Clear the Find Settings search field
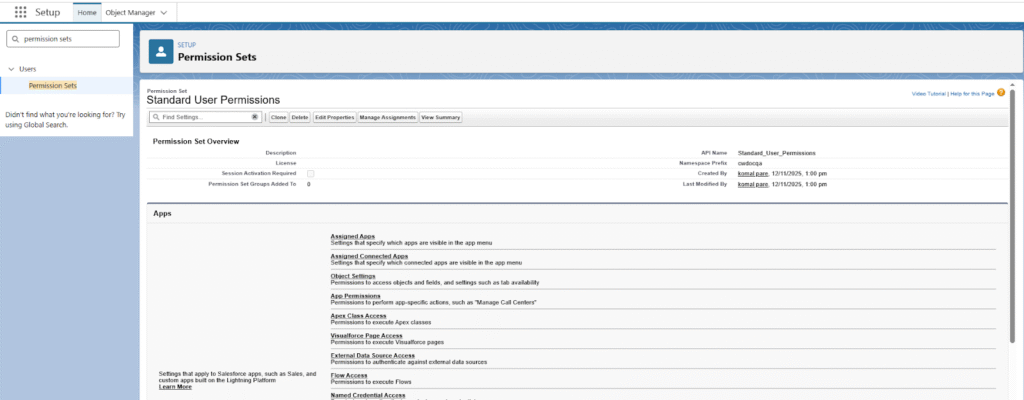The width and height of the screenshot is (1024, 400). [x=255, y=117]
